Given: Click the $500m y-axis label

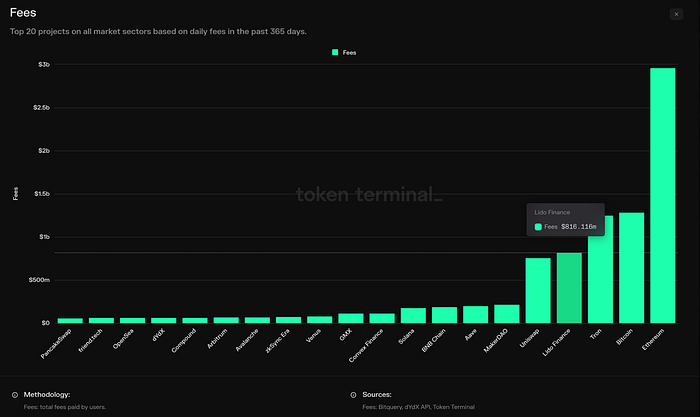Looking at the screenshot, I should coord(39,280).
